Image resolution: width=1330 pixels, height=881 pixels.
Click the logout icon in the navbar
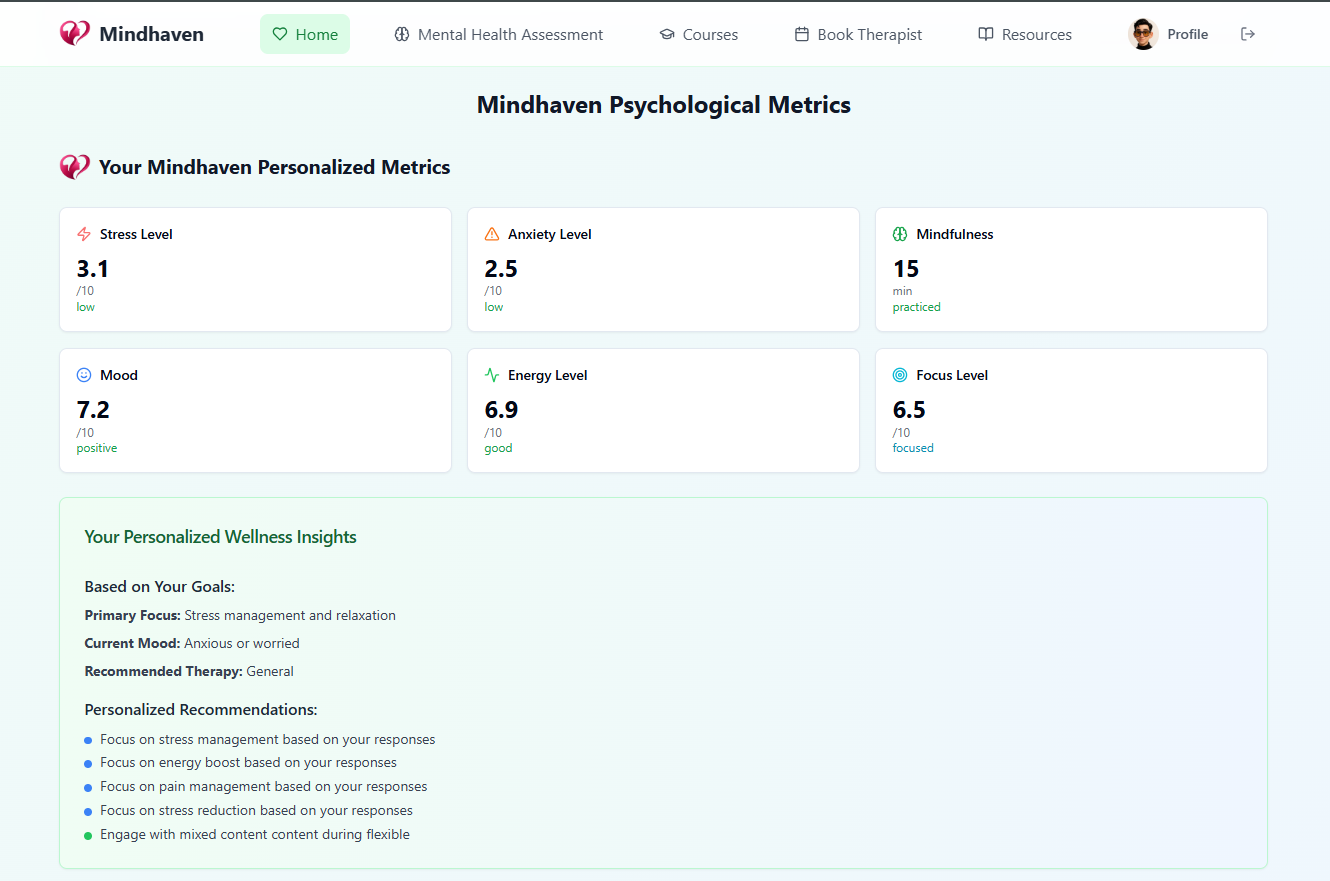coord(1248,33)
